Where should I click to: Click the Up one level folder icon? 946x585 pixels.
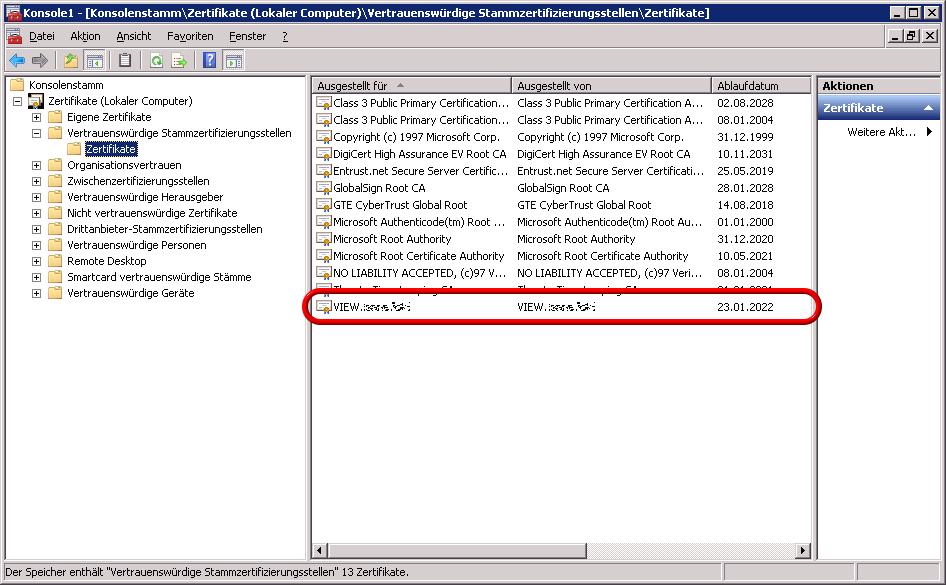pos(71,61)
